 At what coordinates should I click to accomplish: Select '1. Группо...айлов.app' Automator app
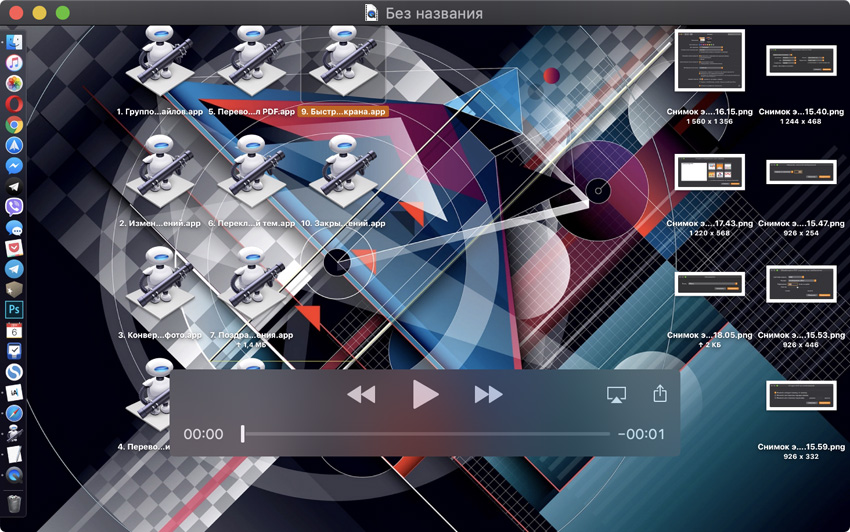coord(159,61)
